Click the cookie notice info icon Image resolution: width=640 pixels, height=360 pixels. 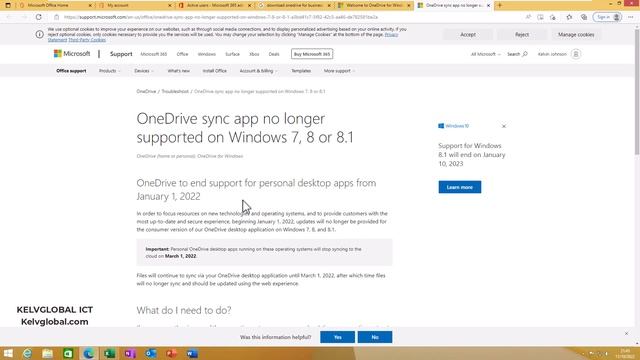(x=40, y=34)
